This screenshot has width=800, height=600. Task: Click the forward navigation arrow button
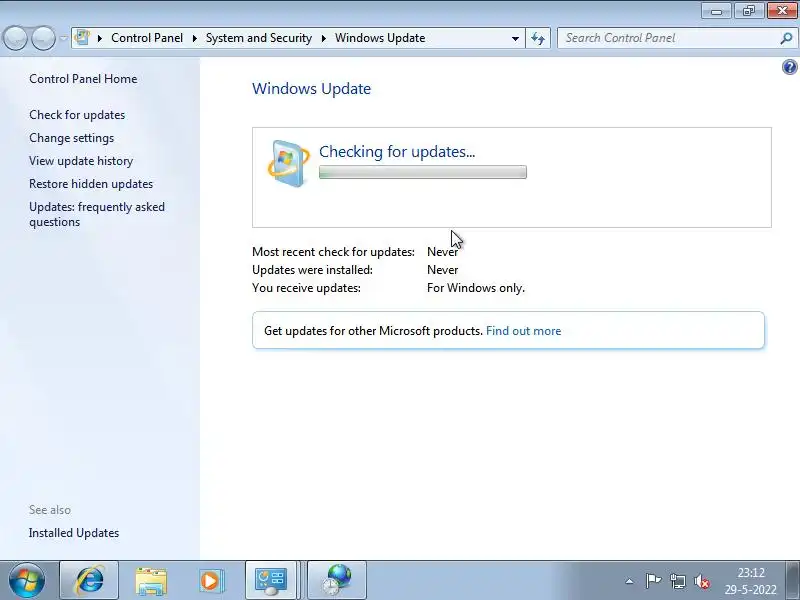(x=43, y=38)
